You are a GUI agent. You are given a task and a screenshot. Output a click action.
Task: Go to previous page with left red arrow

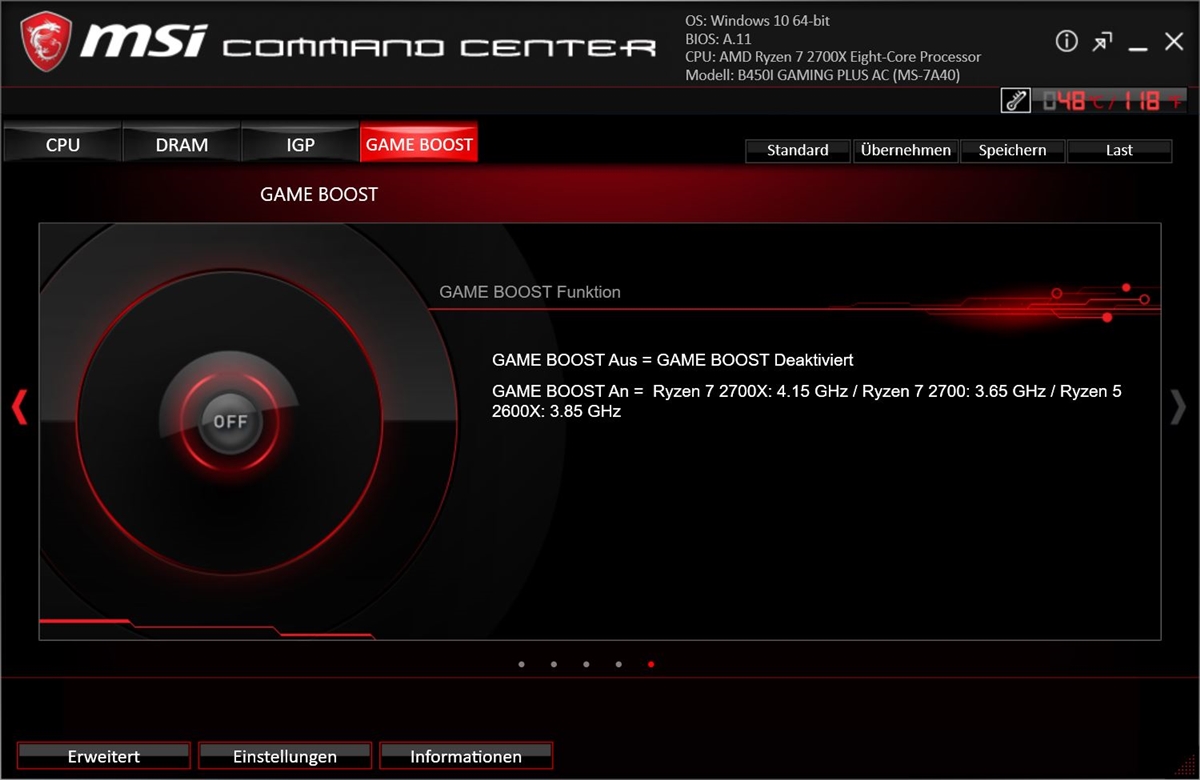(x=18, y=407)
